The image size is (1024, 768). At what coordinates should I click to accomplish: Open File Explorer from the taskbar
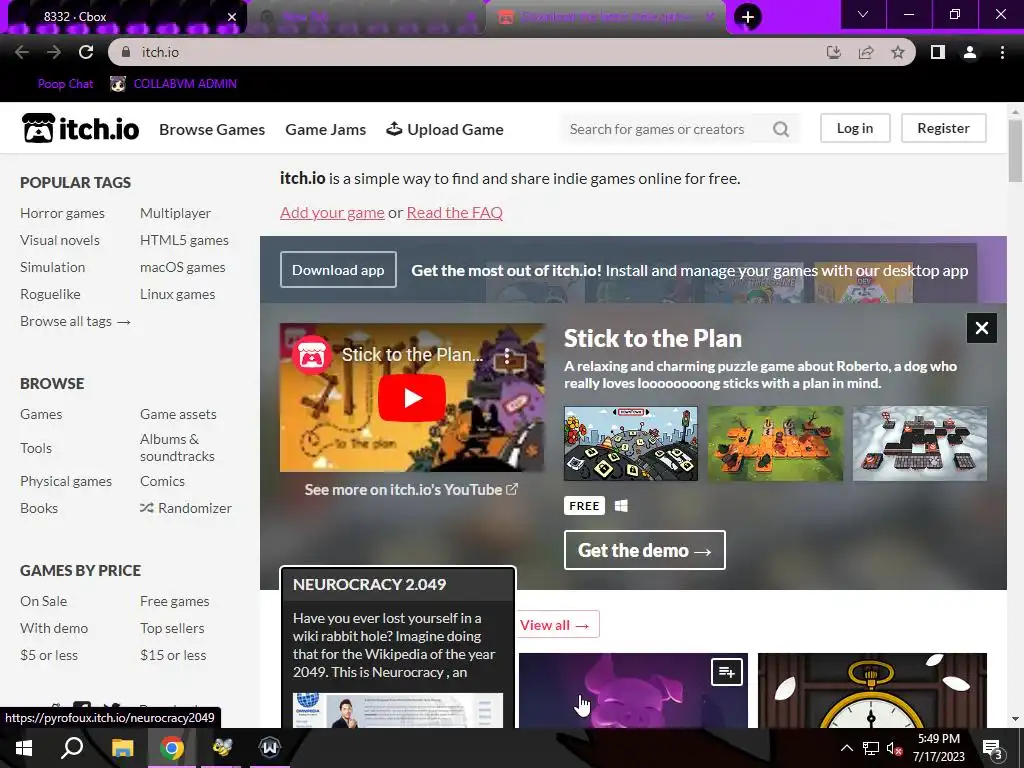point(122,748)
